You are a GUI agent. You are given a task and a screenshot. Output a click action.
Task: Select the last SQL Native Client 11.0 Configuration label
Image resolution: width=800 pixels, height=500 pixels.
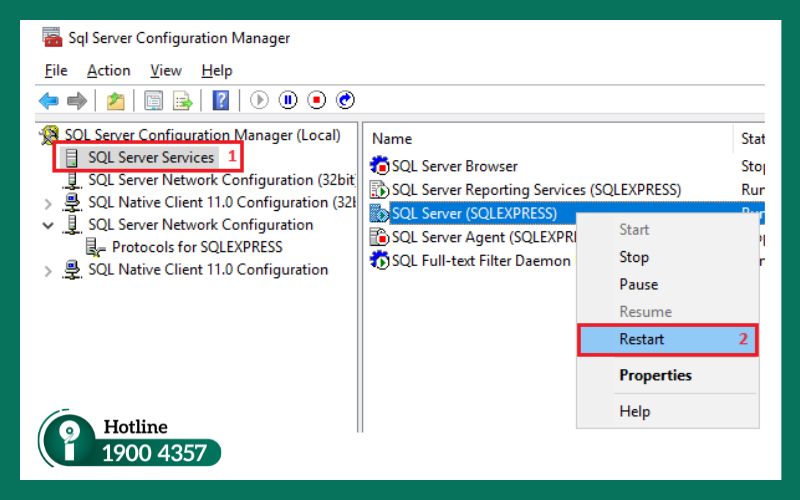click(x=208, y=269)
